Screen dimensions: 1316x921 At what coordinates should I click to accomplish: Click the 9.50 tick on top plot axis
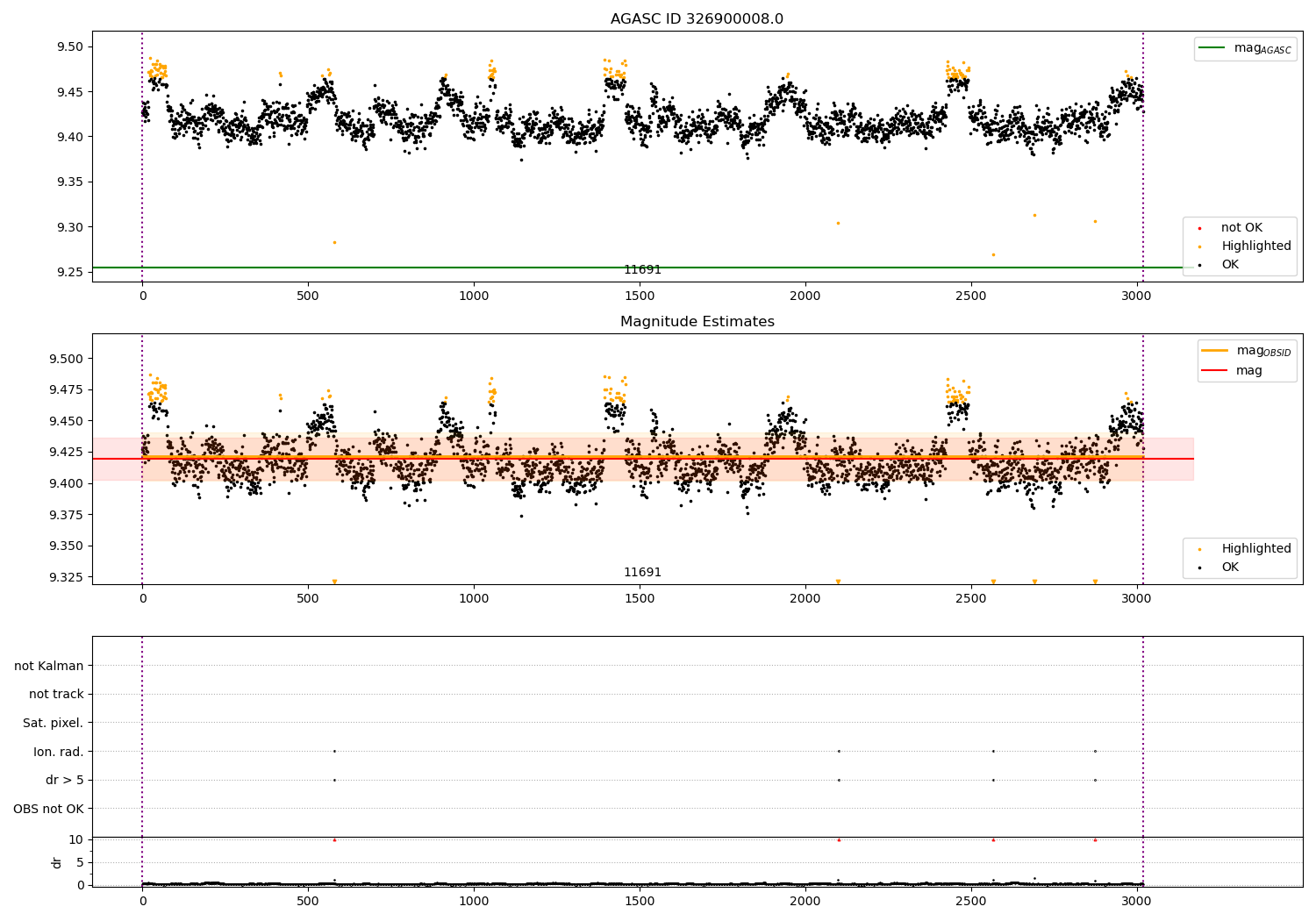coord(70,46)
